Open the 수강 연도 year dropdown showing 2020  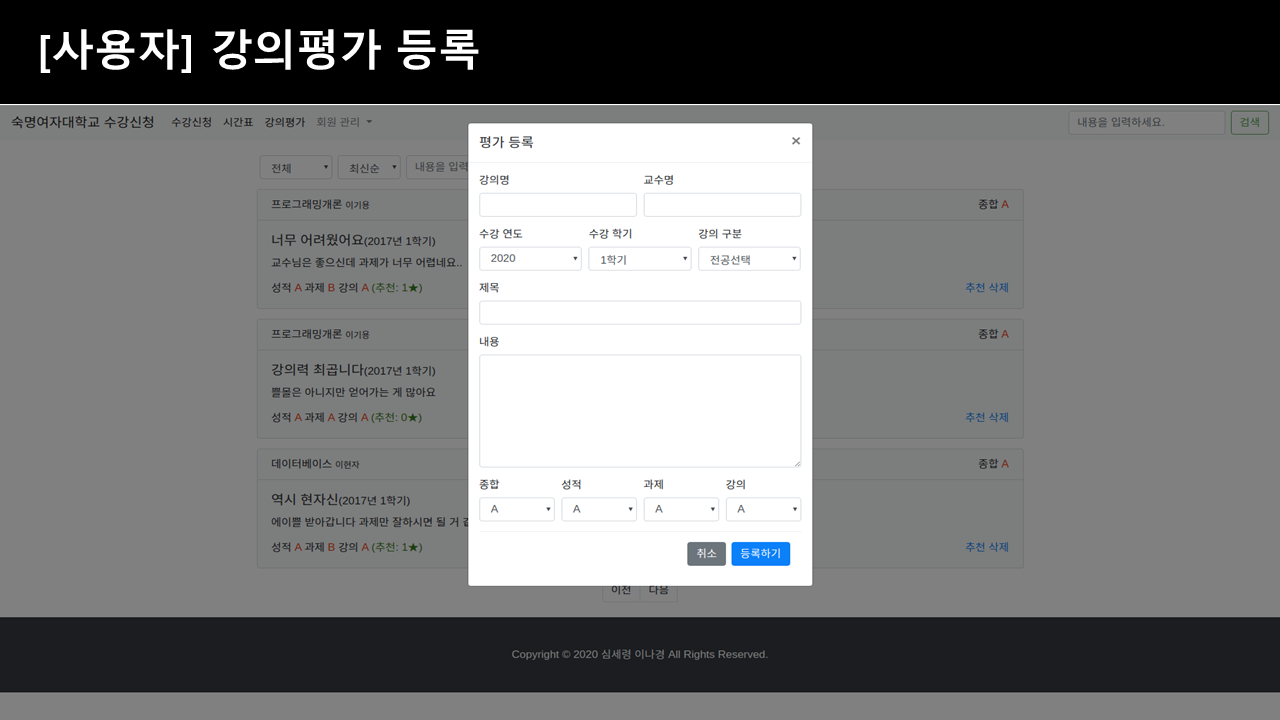pos(530,258)
